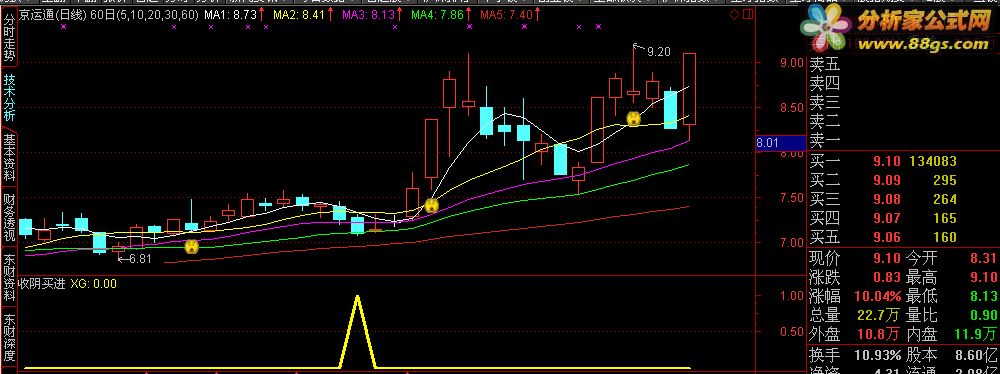Click the red diamond icon above the chart
This screenshot has height=374, width=1000.
[734, 13]
